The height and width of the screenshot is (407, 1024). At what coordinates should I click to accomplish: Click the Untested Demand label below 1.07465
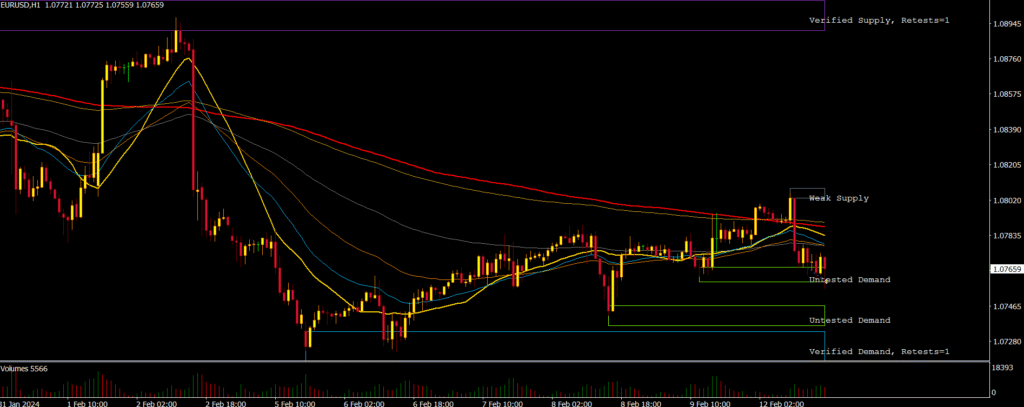849,320
